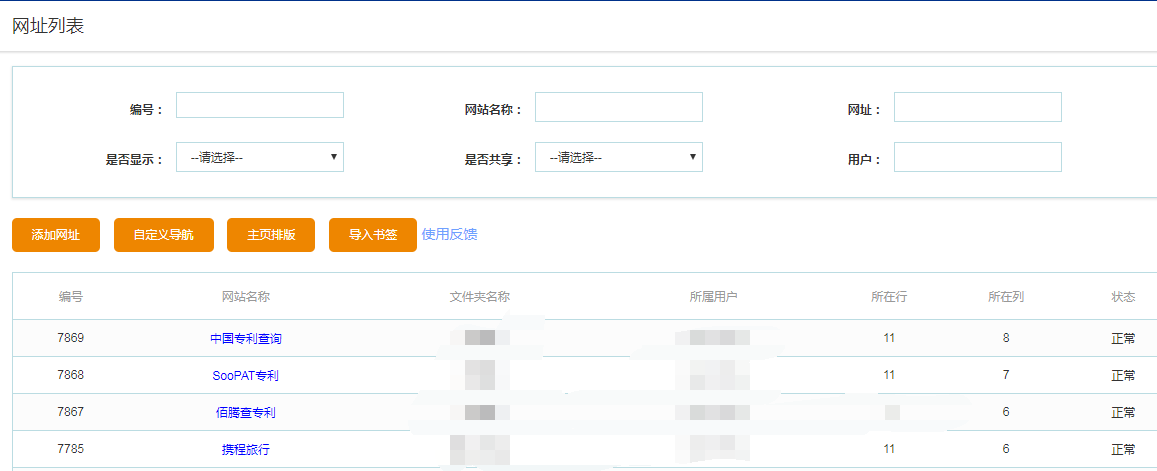The width and height of the screenshot is (1157, 471).
Task: Expand the 是否共享 dropdown
Action: click(x=618, y=157)
